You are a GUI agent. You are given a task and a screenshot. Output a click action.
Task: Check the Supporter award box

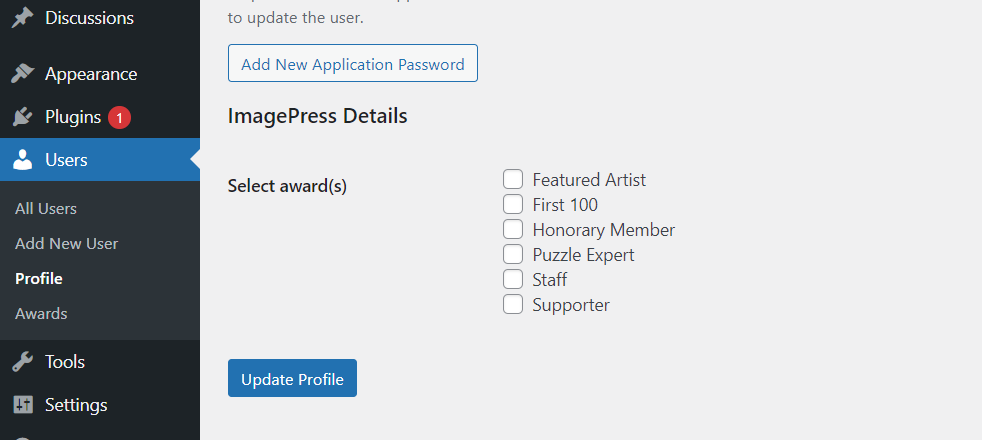tap(513, 305)
